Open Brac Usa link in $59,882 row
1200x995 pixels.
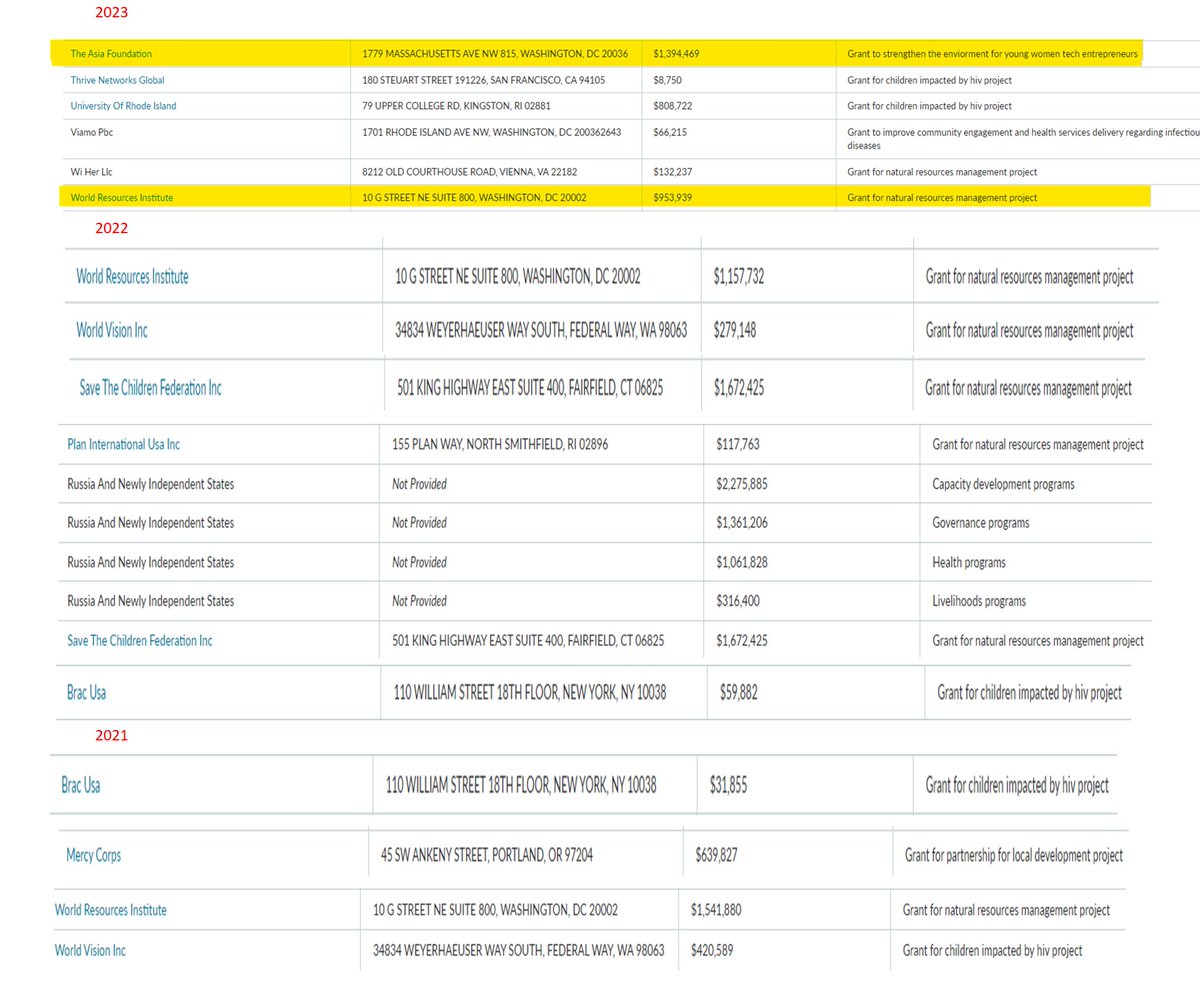pos(86,692)
